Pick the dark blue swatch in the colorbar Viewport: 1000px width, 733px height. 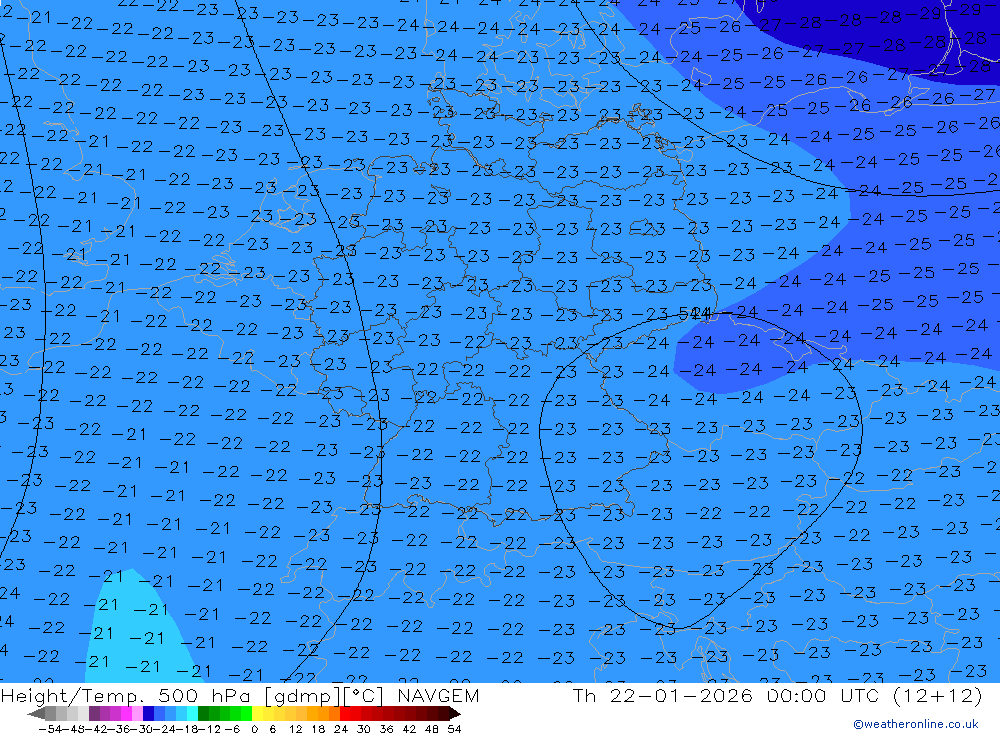pyautogui.click(x=148, y=713)
